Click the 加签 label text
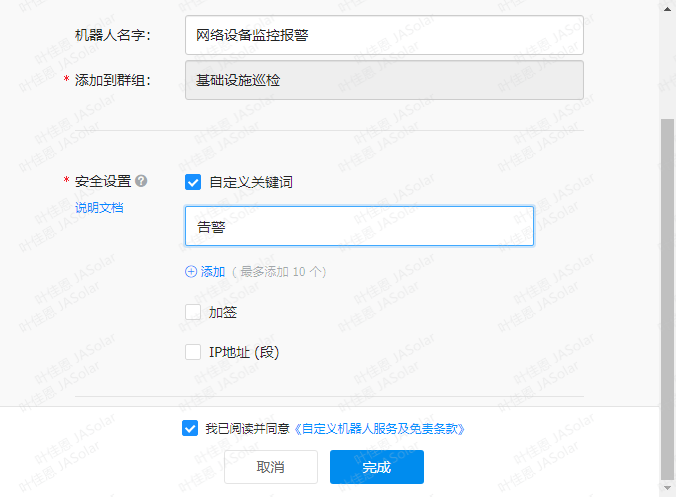 click(x=223, y=312)
